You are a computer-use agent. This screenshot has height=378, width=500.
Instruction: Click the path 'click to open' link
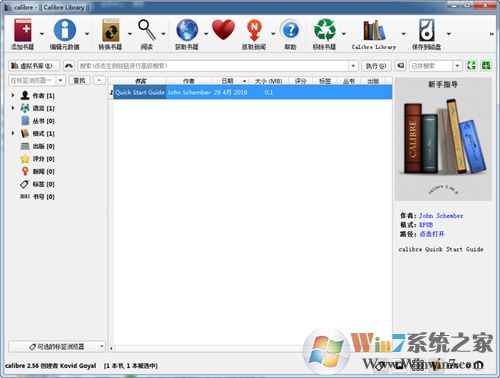[432, 234]
